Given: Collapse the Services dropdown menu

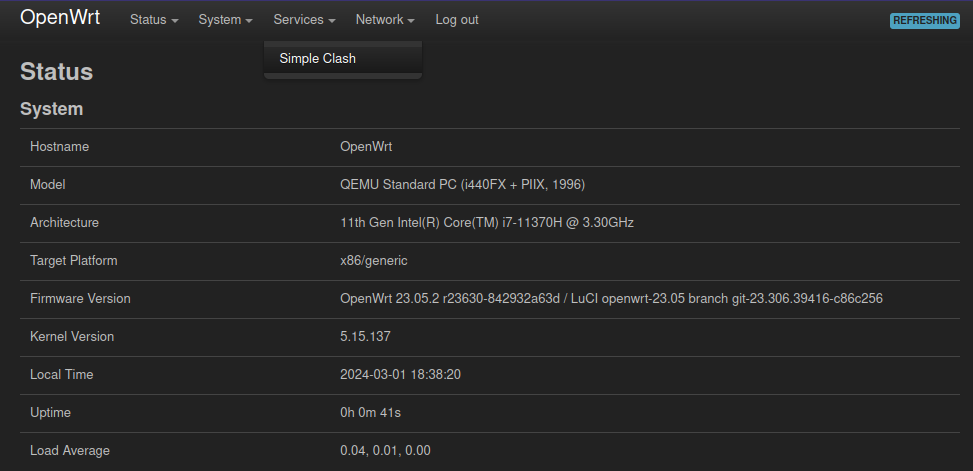Looking at the screenshot, I should click(x=304, y=20).
